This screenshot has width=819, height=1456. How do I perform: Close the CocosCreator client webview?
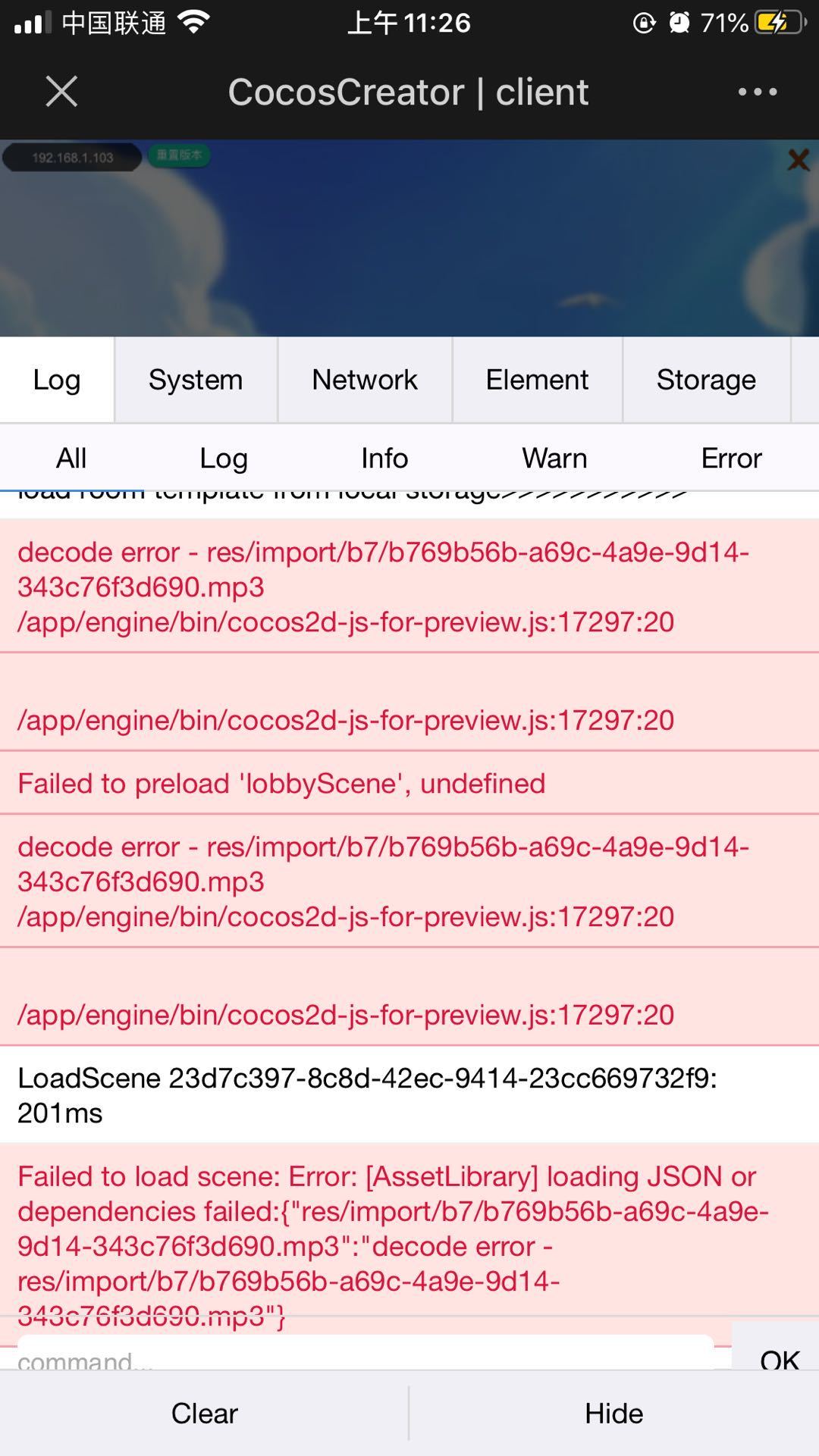(x=61, y=92)
